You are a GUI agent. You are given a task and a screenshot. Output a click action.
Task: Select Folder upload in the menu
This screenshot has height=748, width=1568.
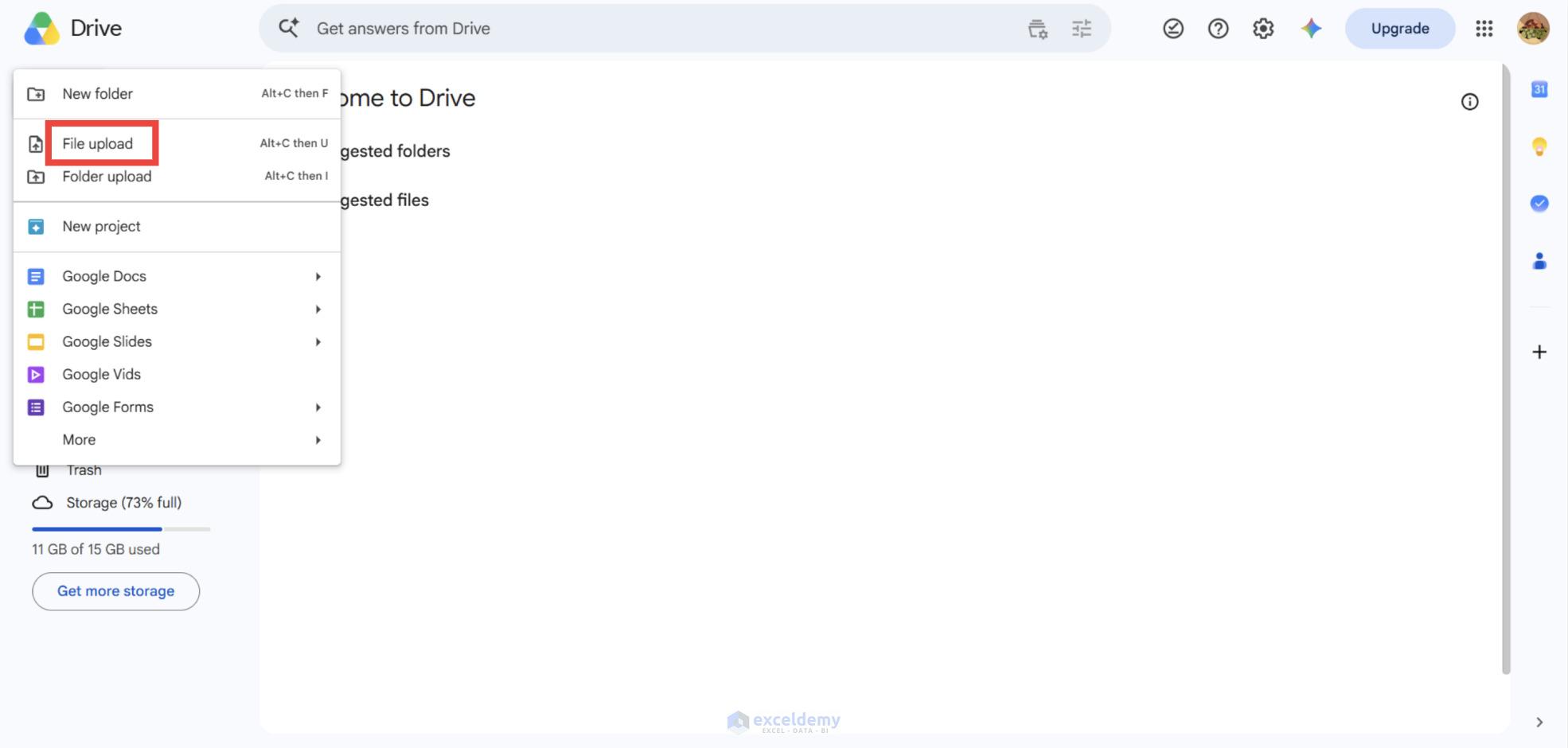click(x=177, y=177)
